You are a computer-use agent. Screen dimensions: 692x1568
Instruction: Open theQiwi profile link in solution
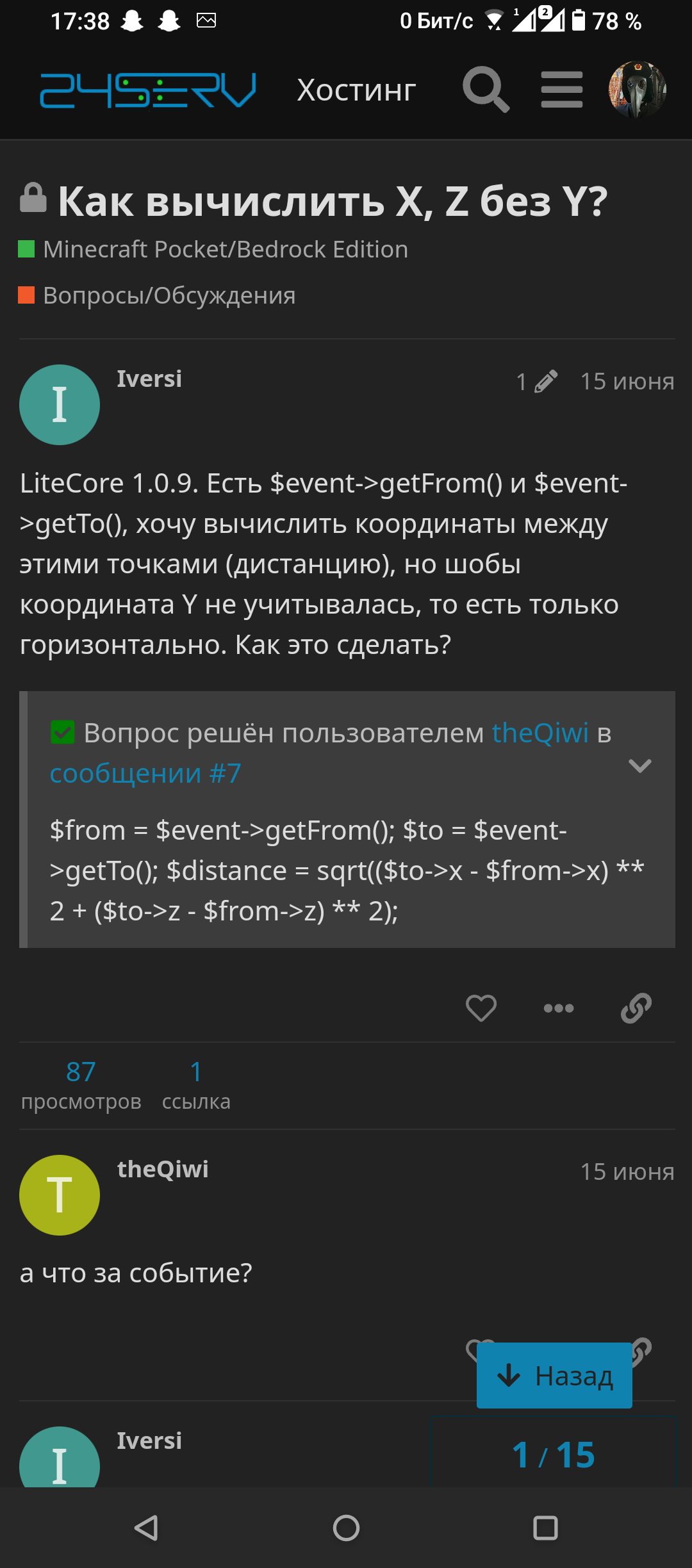540,733
